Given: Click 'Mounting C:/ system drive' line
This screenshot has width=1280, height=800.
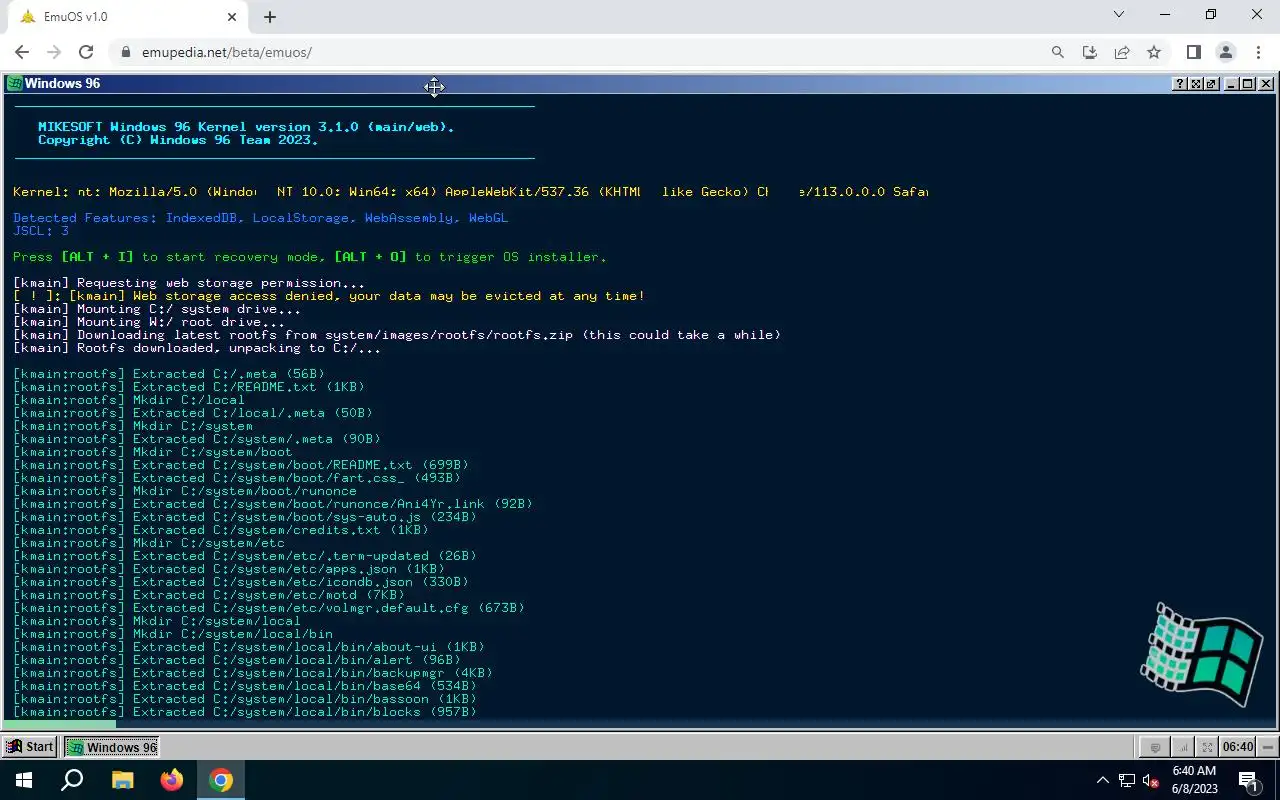Looking at the screenshot, I should [x=157, y=309].
